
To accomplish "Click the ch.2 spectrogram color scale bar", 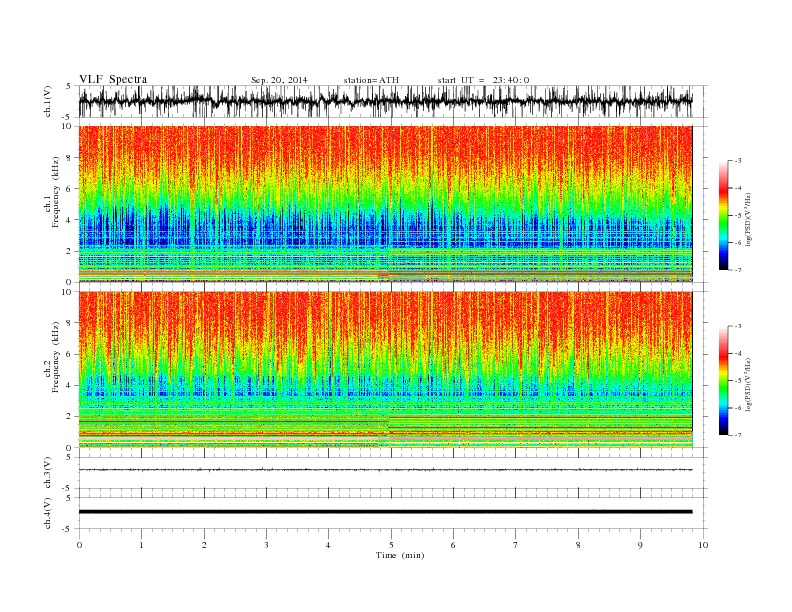I will 723,380.
